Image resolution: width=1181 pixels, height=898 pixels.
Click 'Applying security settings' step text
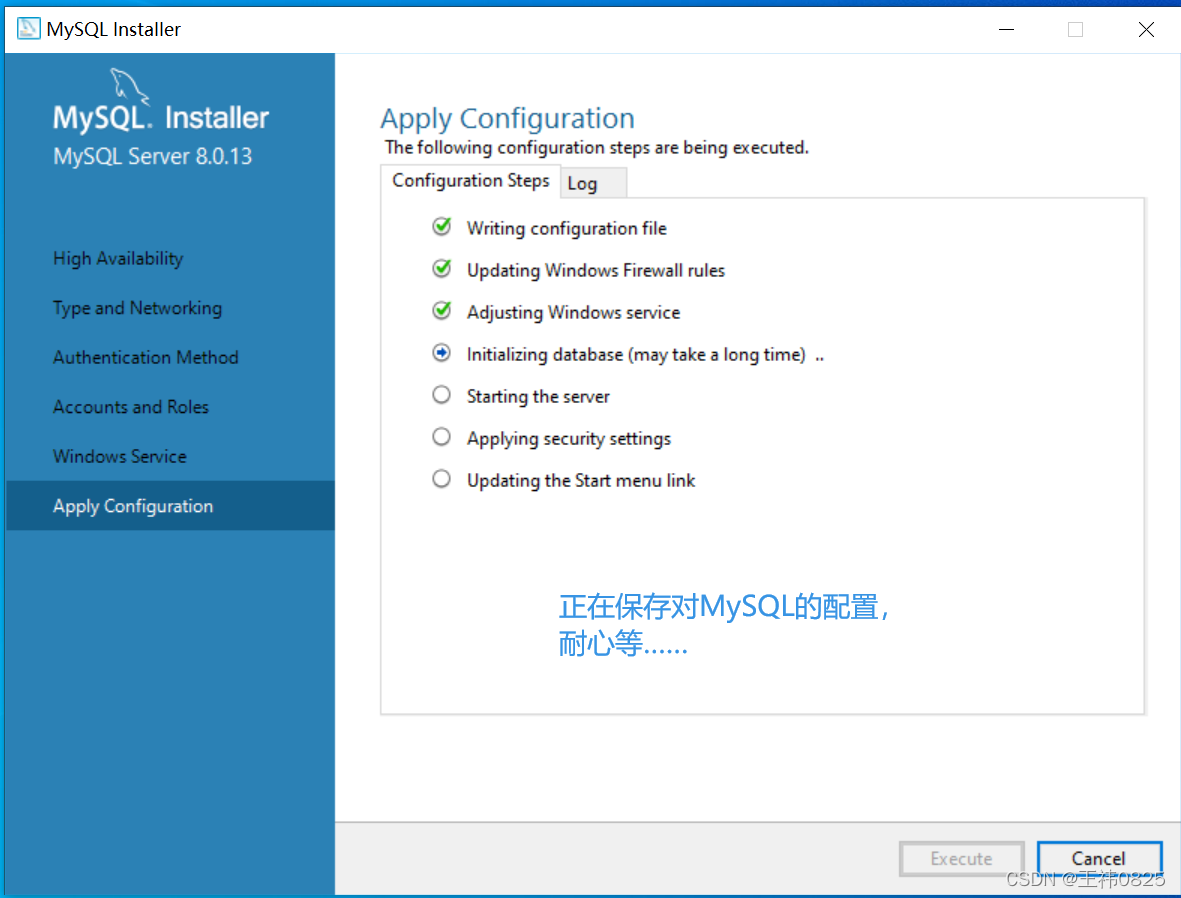tap(569, 438)
